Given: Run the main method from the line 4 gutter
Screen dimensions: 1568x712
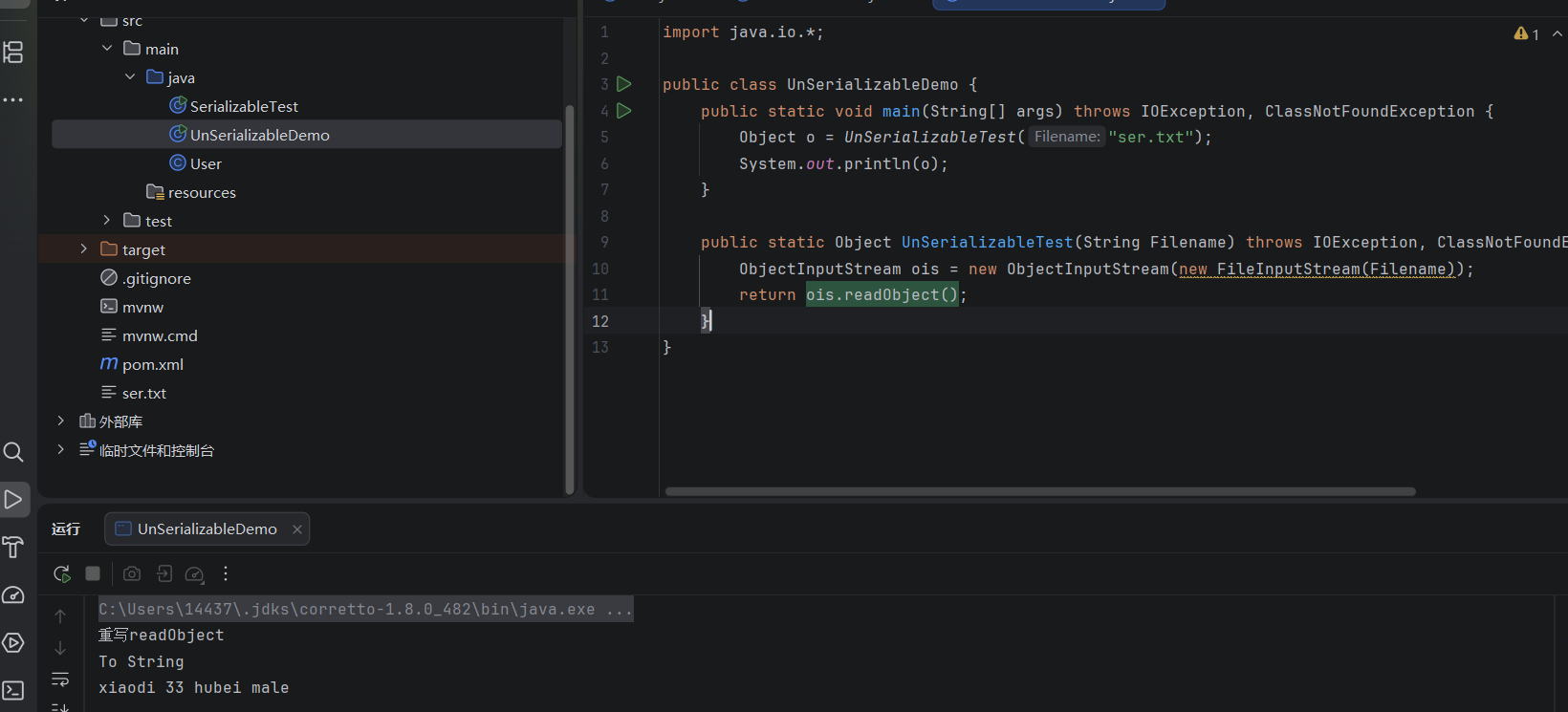Looking at the screenshot, I should (x=624, y=111).
